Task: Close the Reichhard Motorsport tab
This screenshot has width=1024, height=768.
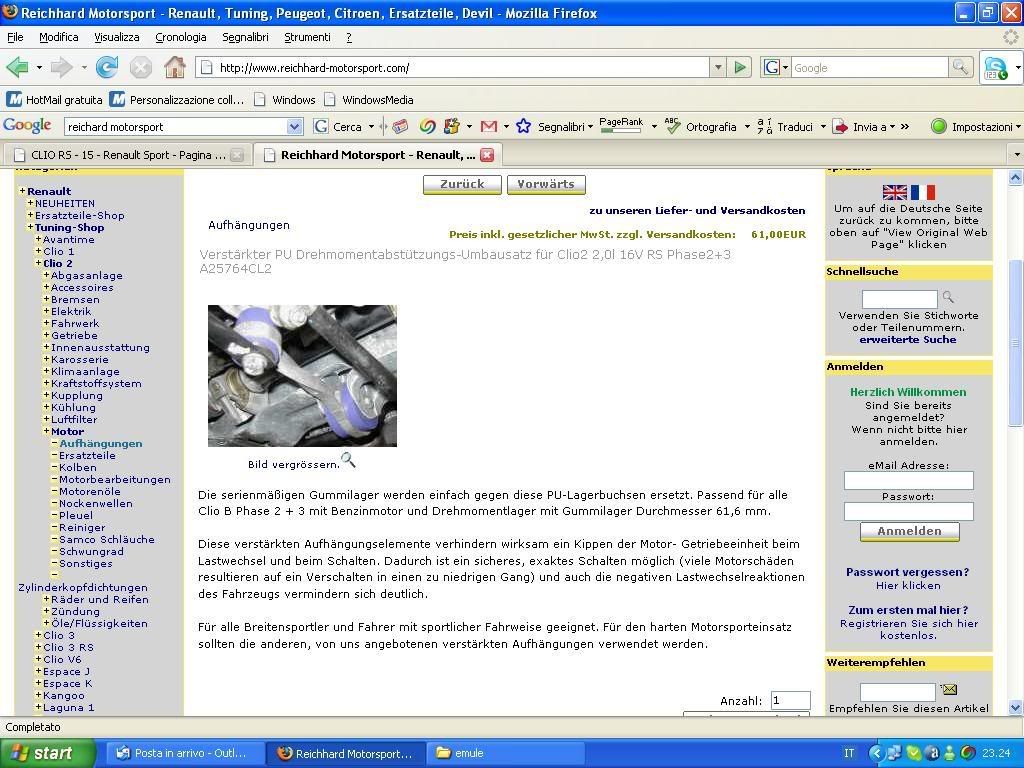Action: (x=487, y=155)
